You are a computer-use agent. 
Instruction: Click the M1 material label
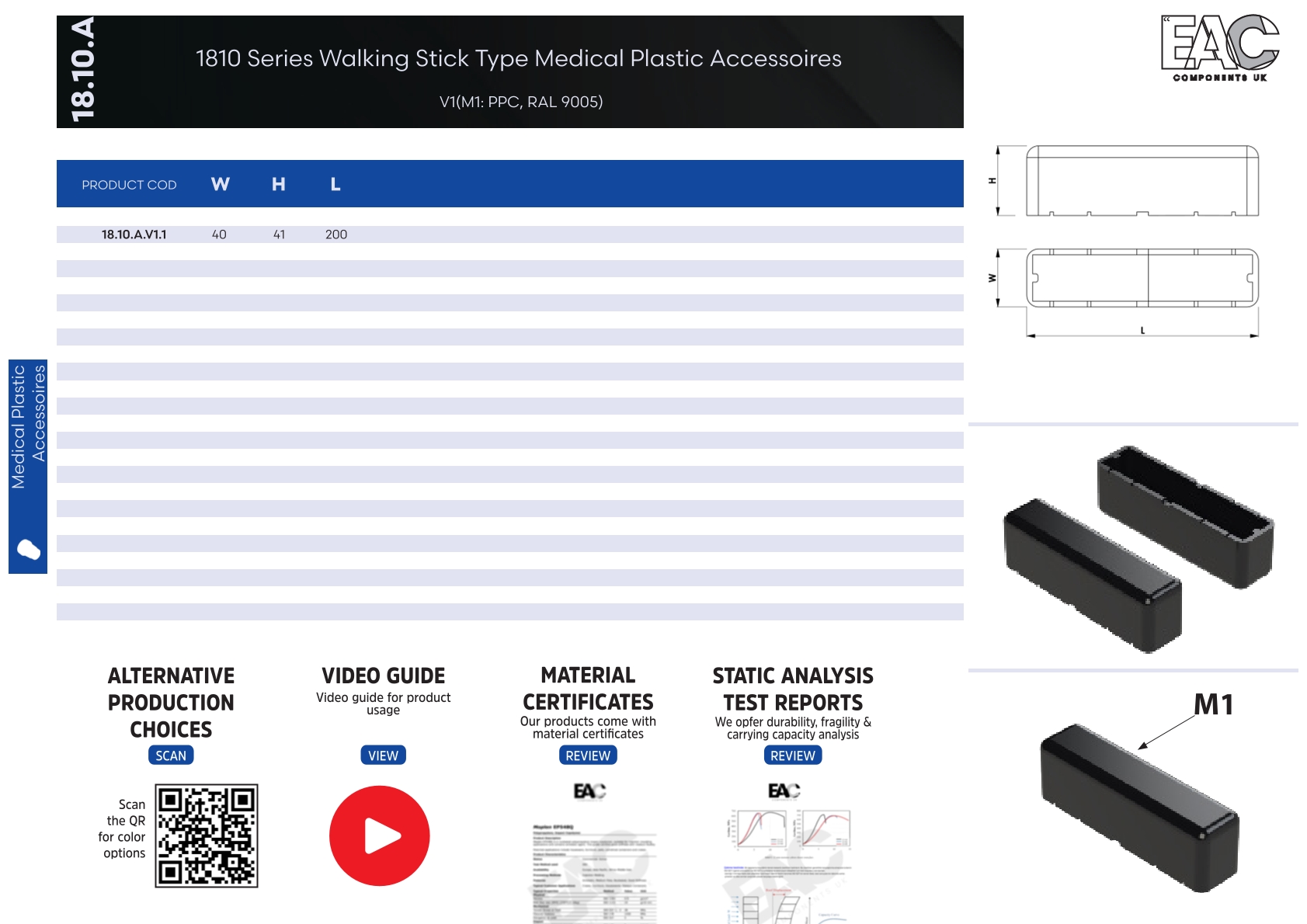click(1214, 705)
